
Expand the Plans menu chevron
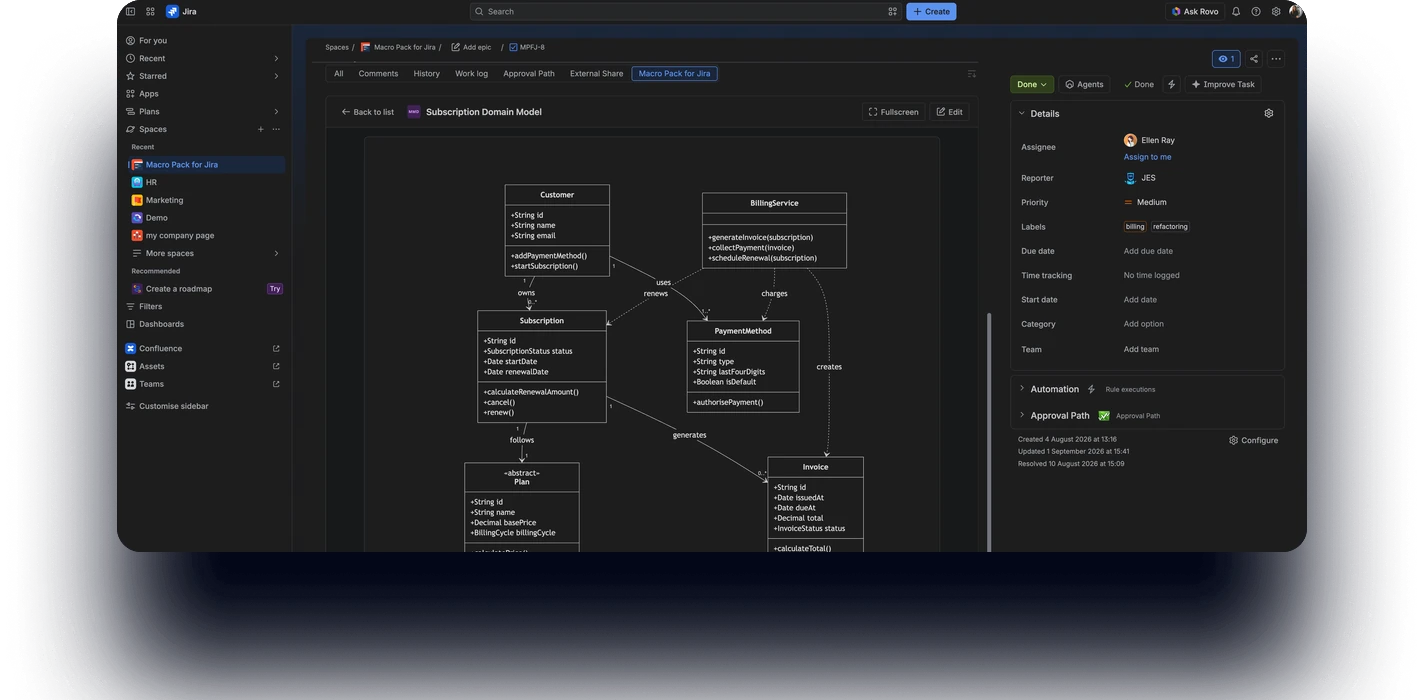pyautogui.click(x=276, y=111)
